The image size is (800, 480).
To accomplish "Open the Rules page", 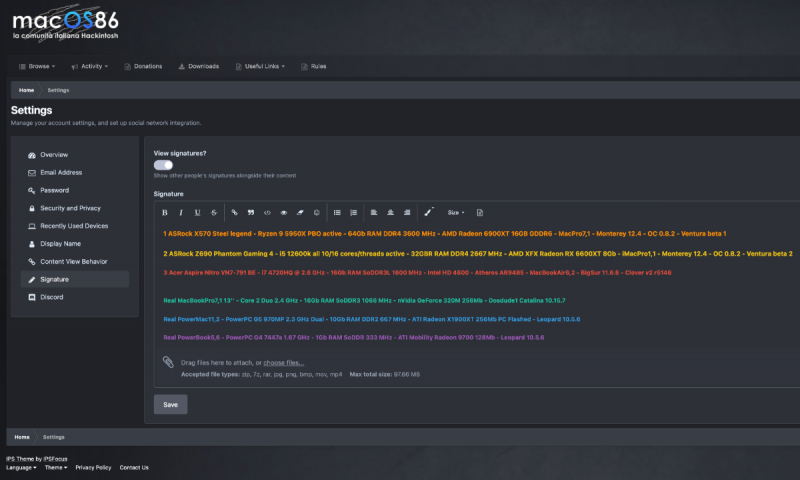I will tap(313, 66).
